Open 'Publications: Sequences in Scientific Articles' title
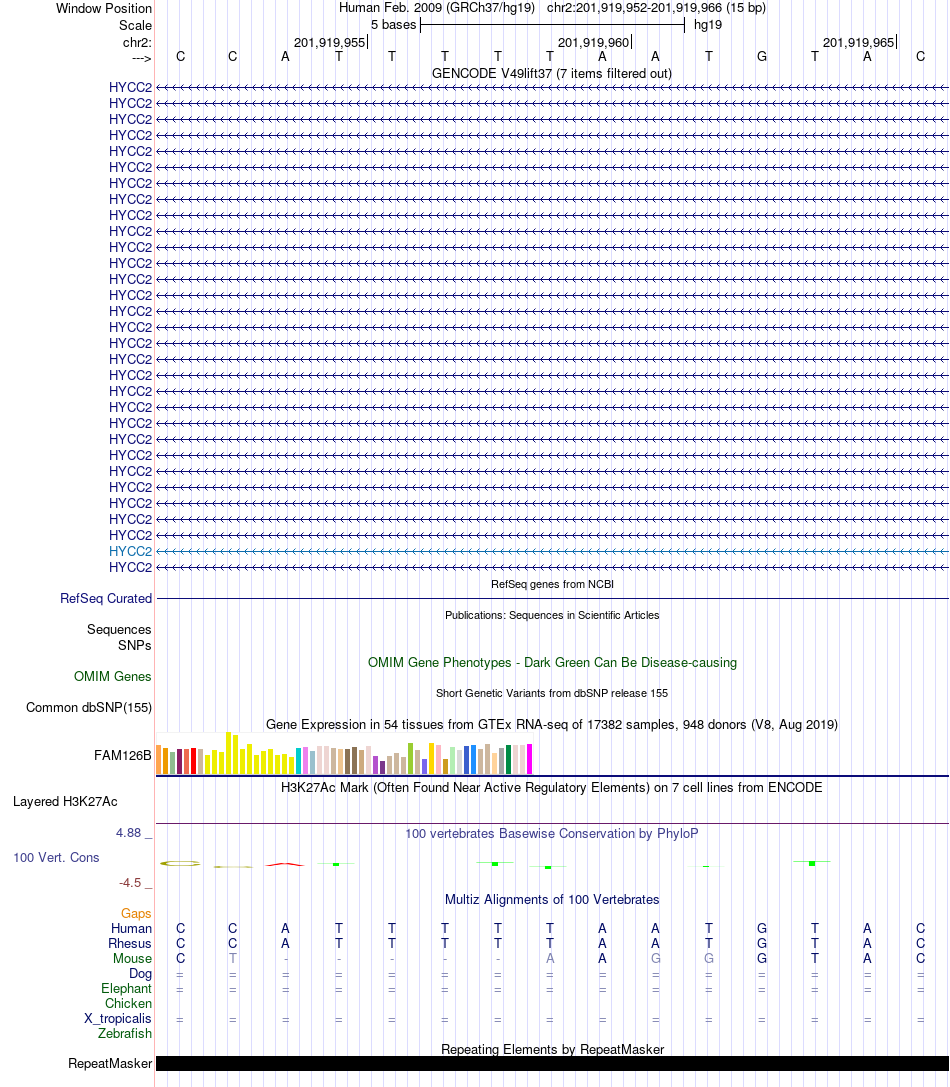Viewport: 950px width, 1087px height. click(x=552, y=615)
